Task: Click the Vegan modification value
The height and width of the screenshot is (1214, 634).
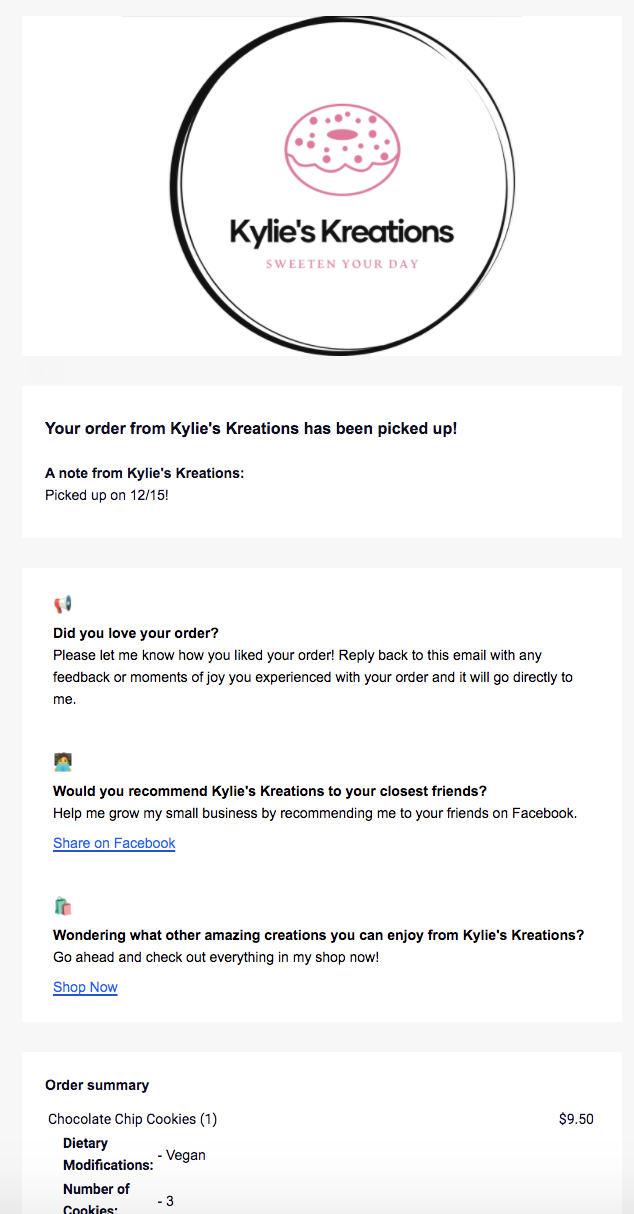Action: pyautogui.click(x=182, y=1155)
